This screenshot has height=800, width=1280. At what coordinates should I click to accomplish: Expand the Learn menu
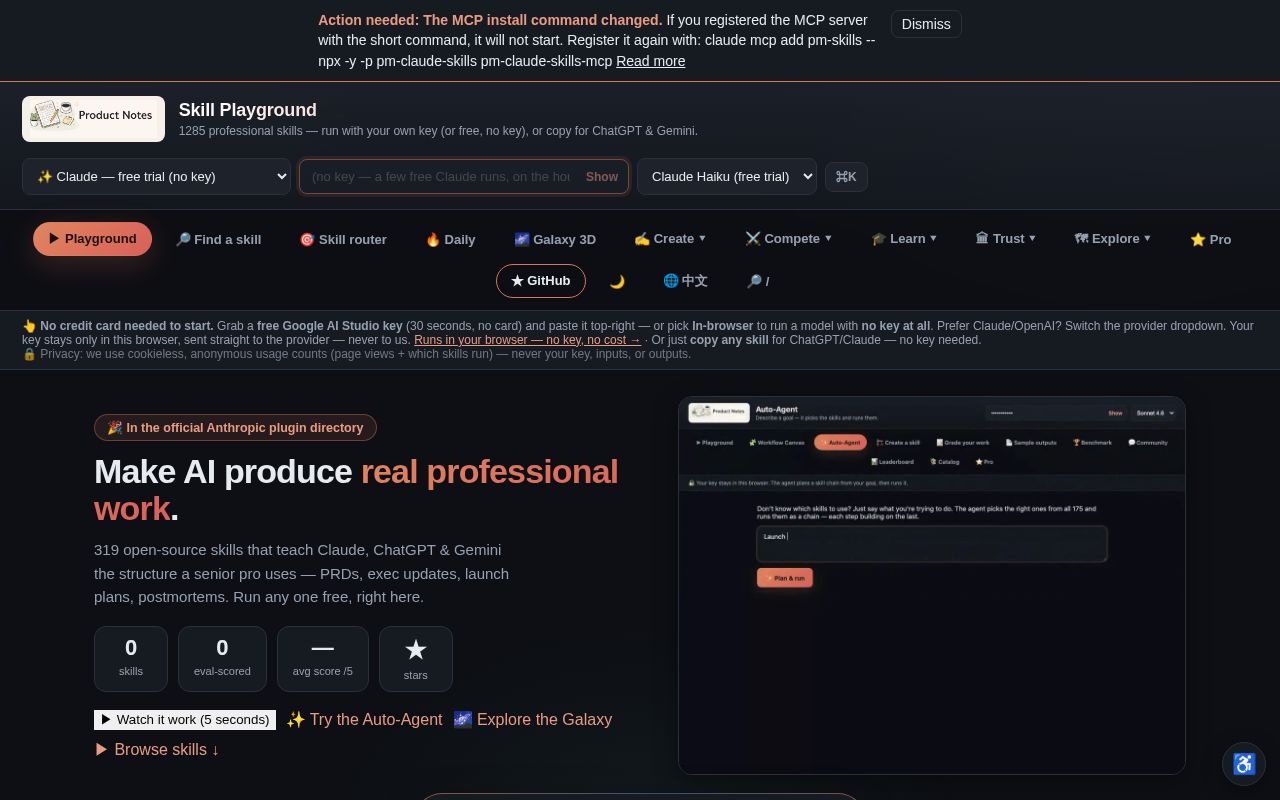pyautogui.click(x=904, y=239)
